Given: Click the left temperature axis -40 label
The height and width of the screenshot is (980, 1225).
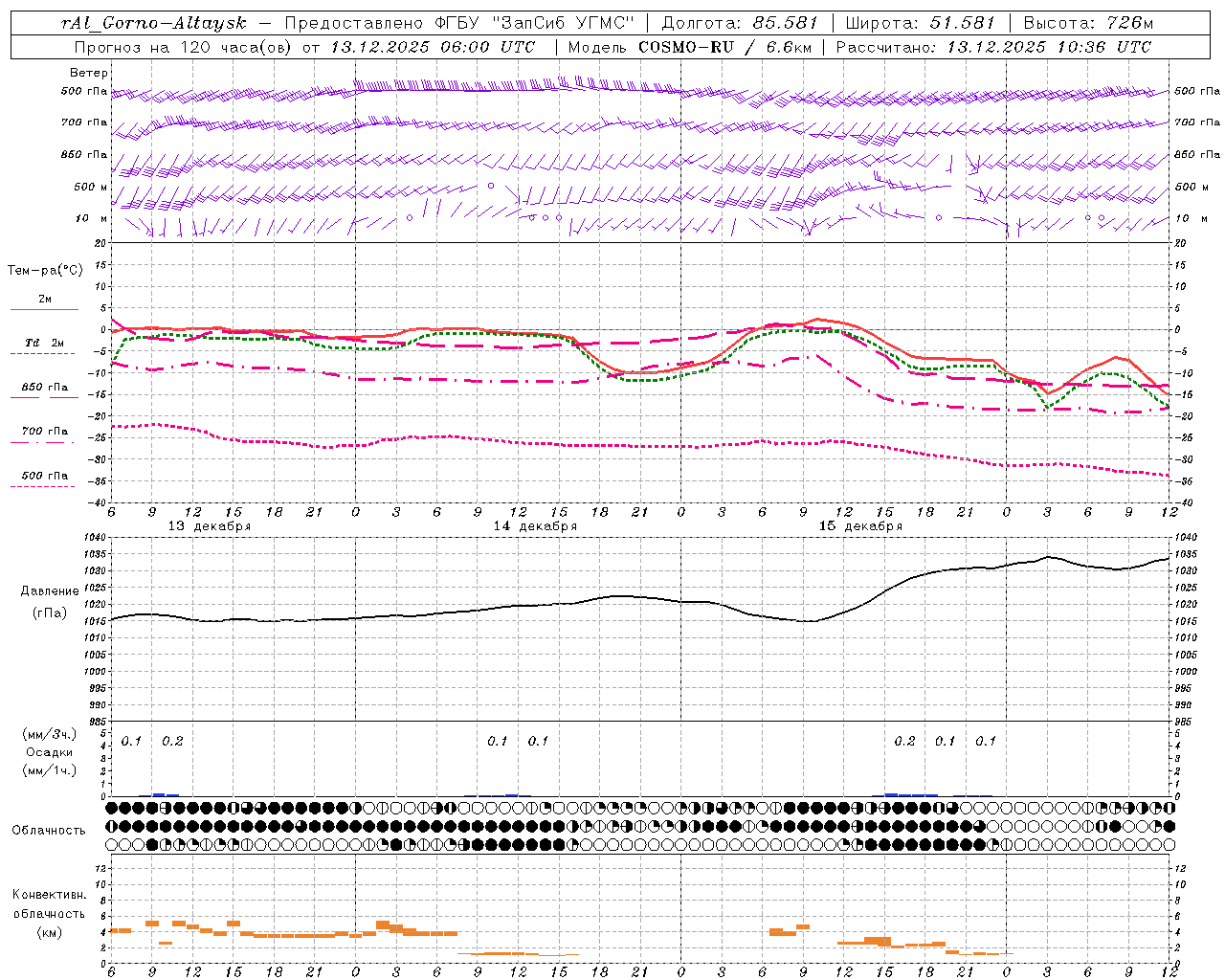Looking at the screenshot, I should coord(99,502).
